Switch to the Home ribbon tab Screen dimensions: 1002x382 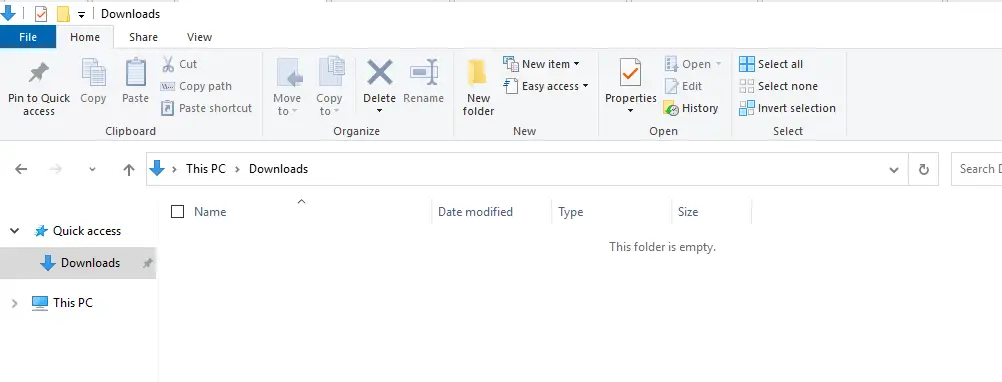(85, 37)
